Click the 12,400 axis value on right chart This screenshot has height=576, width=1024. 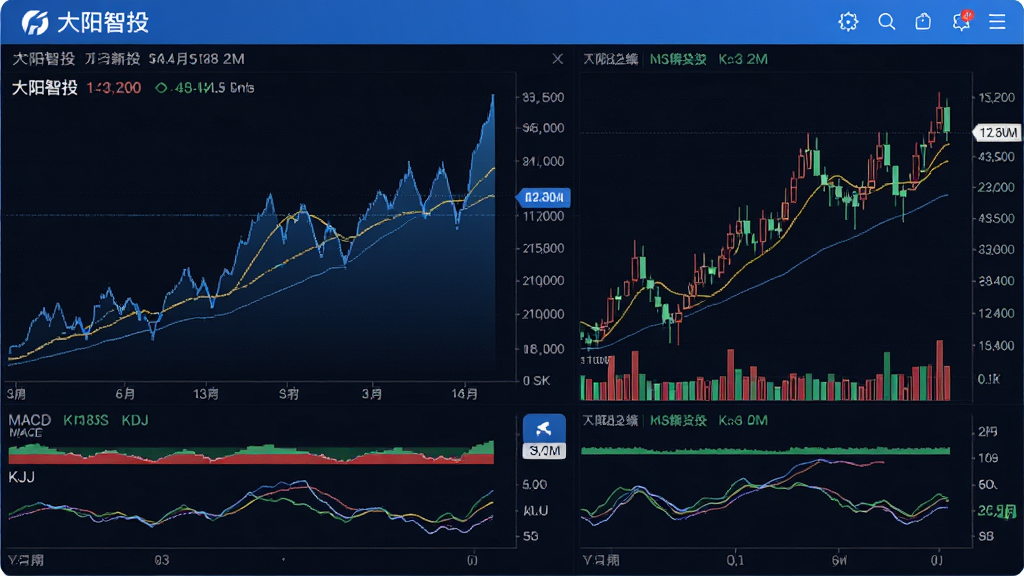[x=997, y=313]
